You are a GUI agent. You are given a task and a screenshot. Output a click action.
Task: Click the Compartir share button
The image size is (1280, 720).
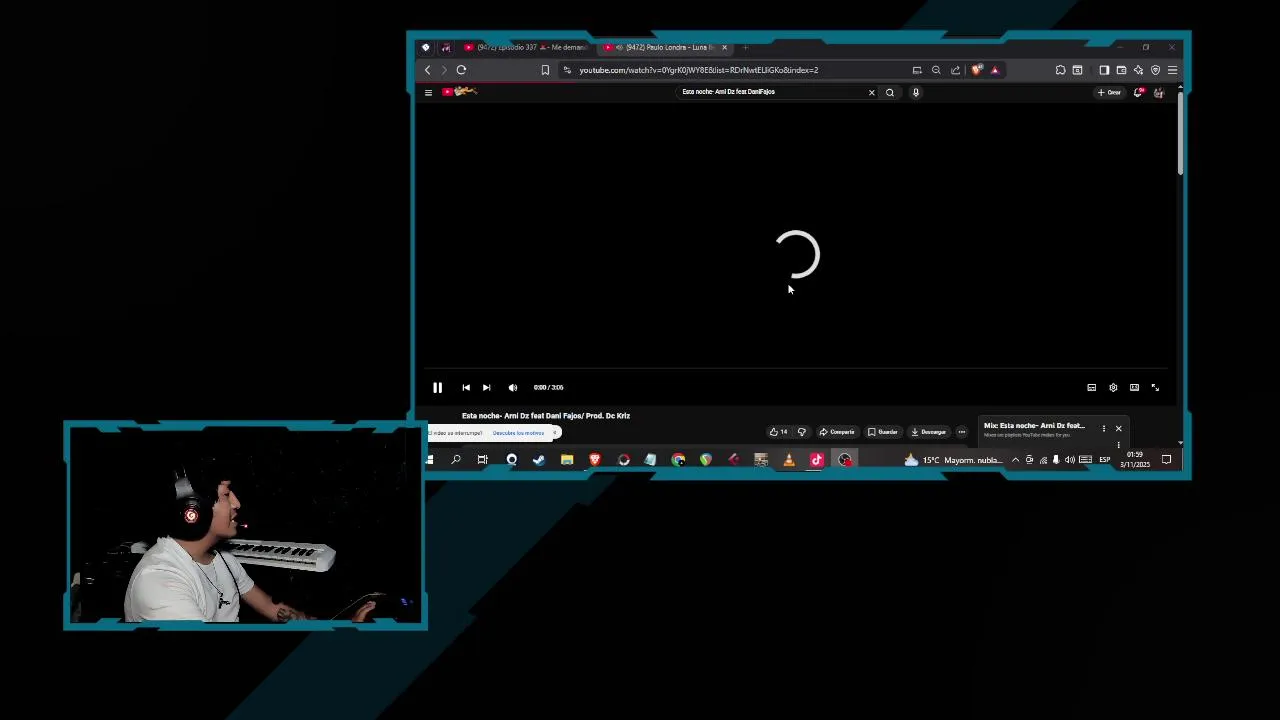tap(837, 432)
